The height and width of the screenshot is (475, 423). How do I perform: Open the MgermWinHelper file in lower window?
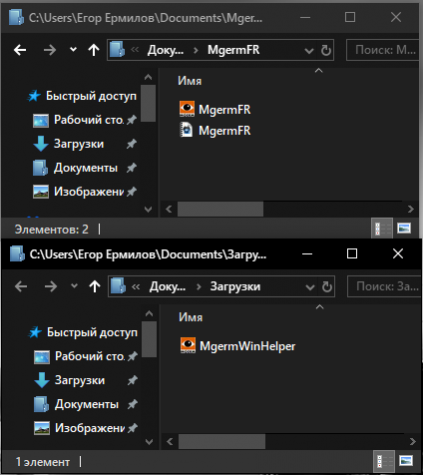(x=238, y=346)
